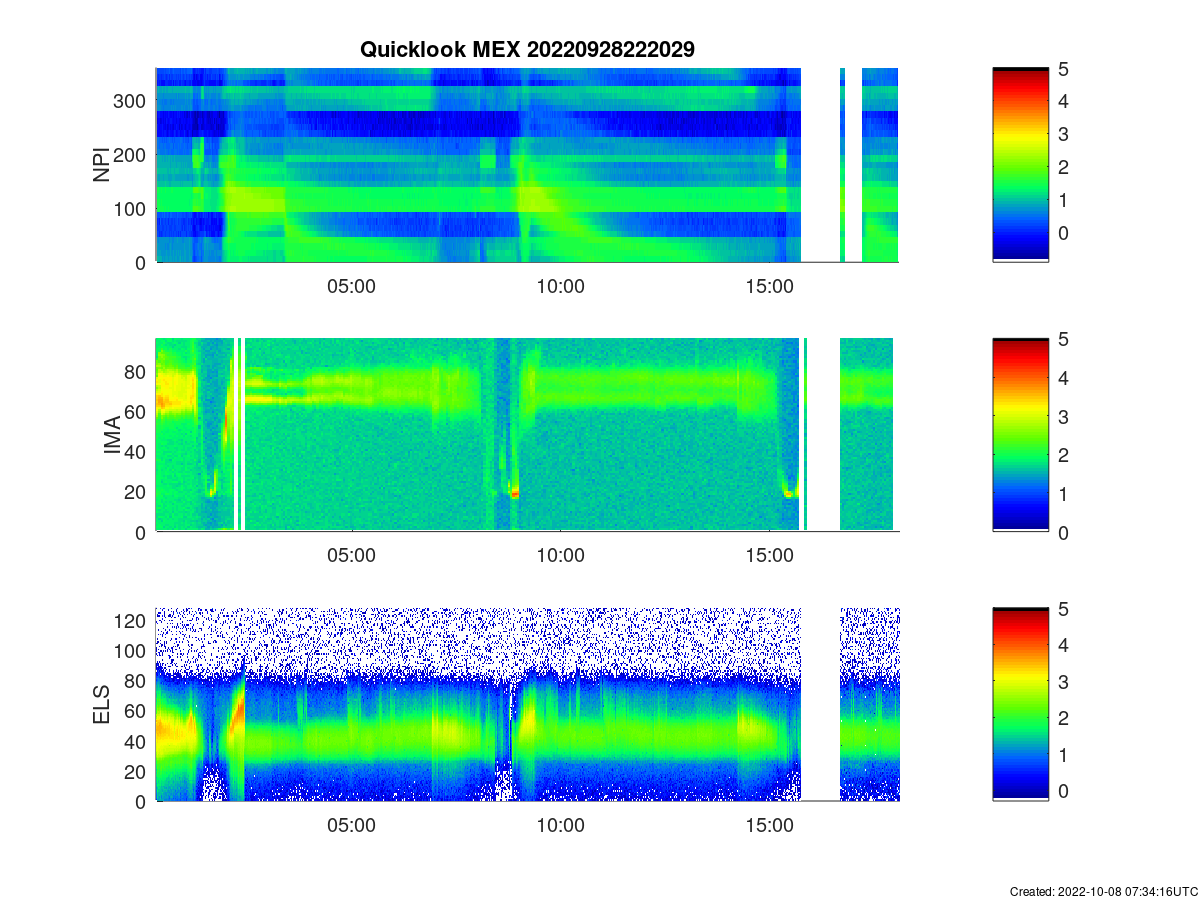Click the ELS panel colorbar

(x=1020, y=704)
